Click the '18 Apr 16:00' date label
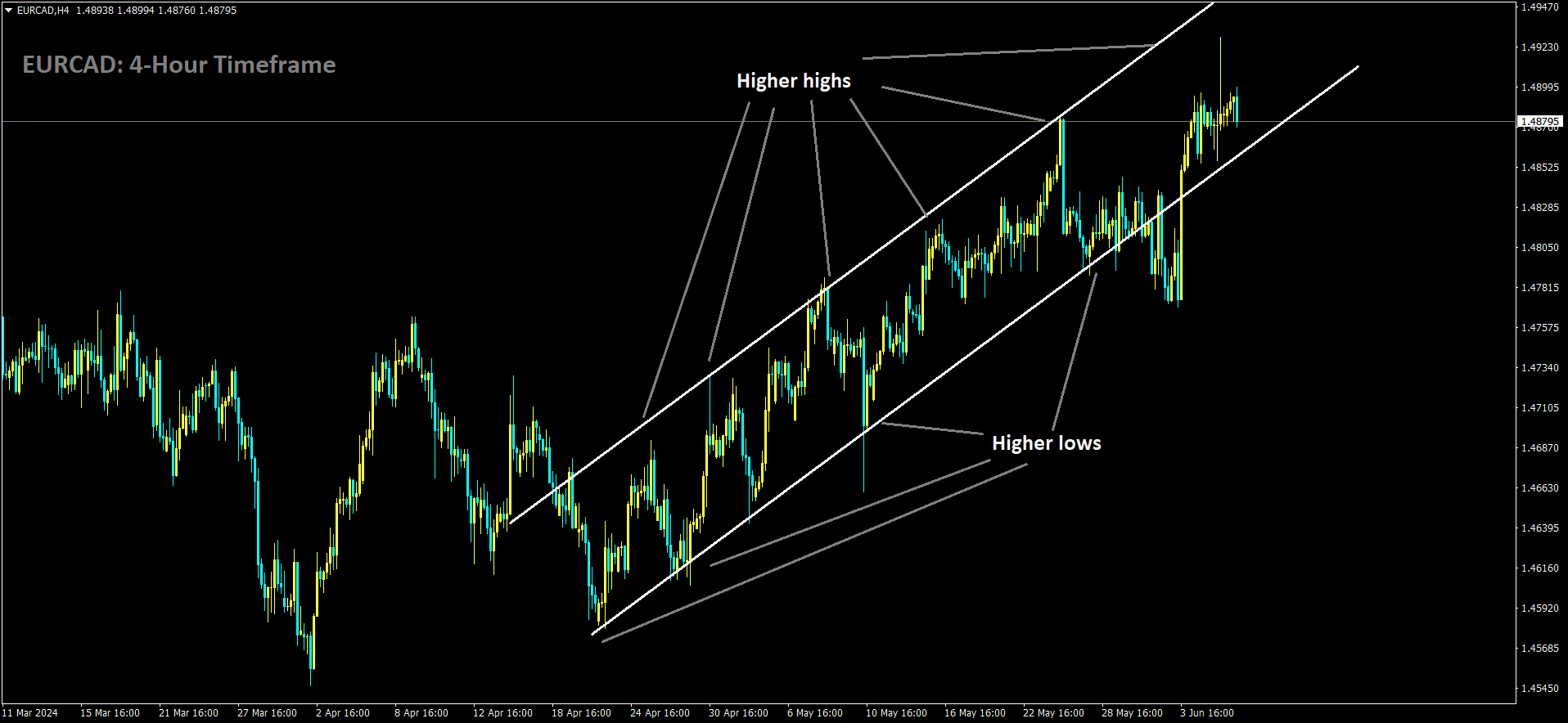Image resolution: width=1568 pixels, height=723 pixels. click(x=581, y=713)
